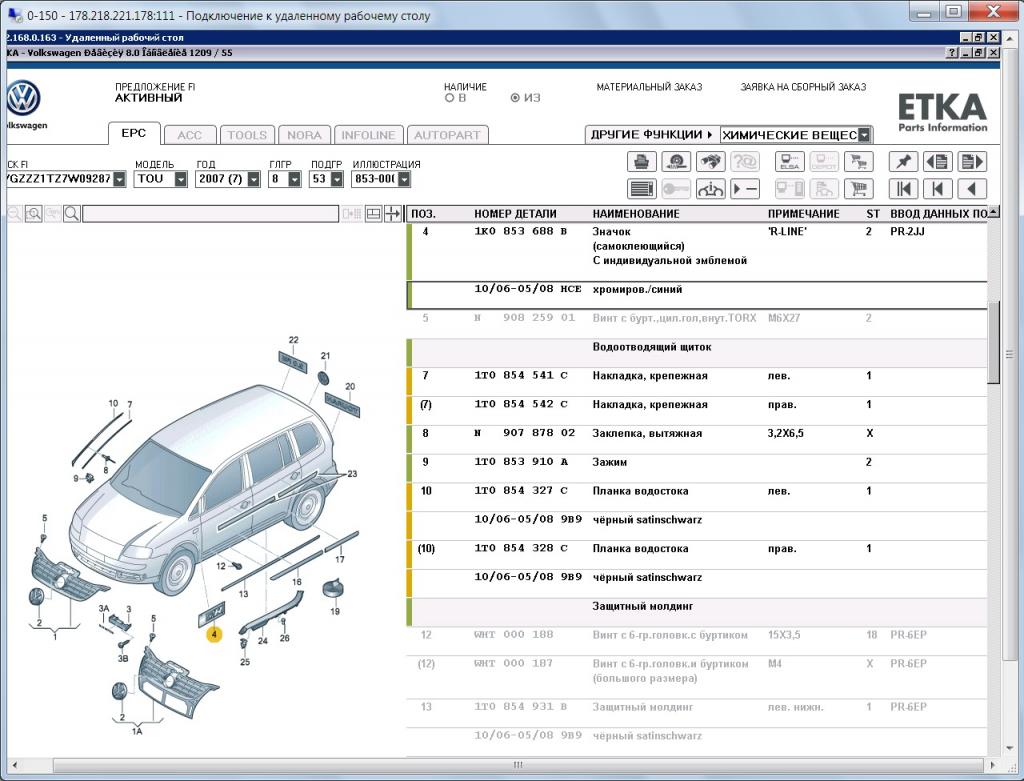Expand the ПОДГР dropdown showing 53
The image size is (1024, 781).
(337, 179)
